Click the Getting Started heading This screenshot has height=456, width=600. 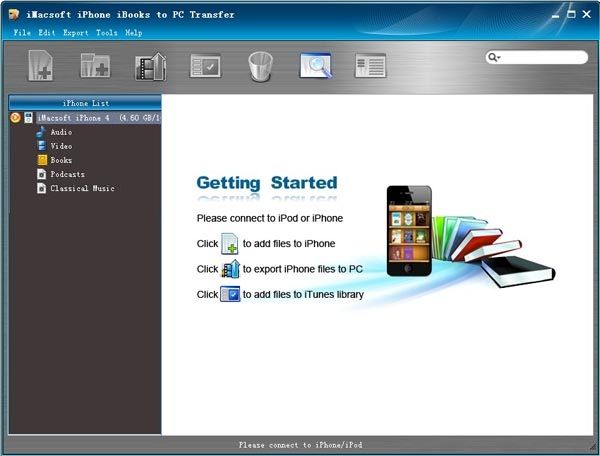tap(267, 183)
